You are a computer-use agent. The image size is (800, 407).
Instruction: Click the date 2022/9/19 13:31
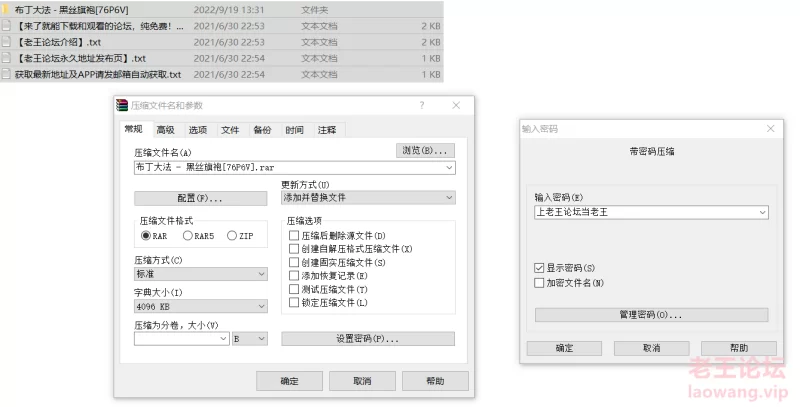pos(229,10)
